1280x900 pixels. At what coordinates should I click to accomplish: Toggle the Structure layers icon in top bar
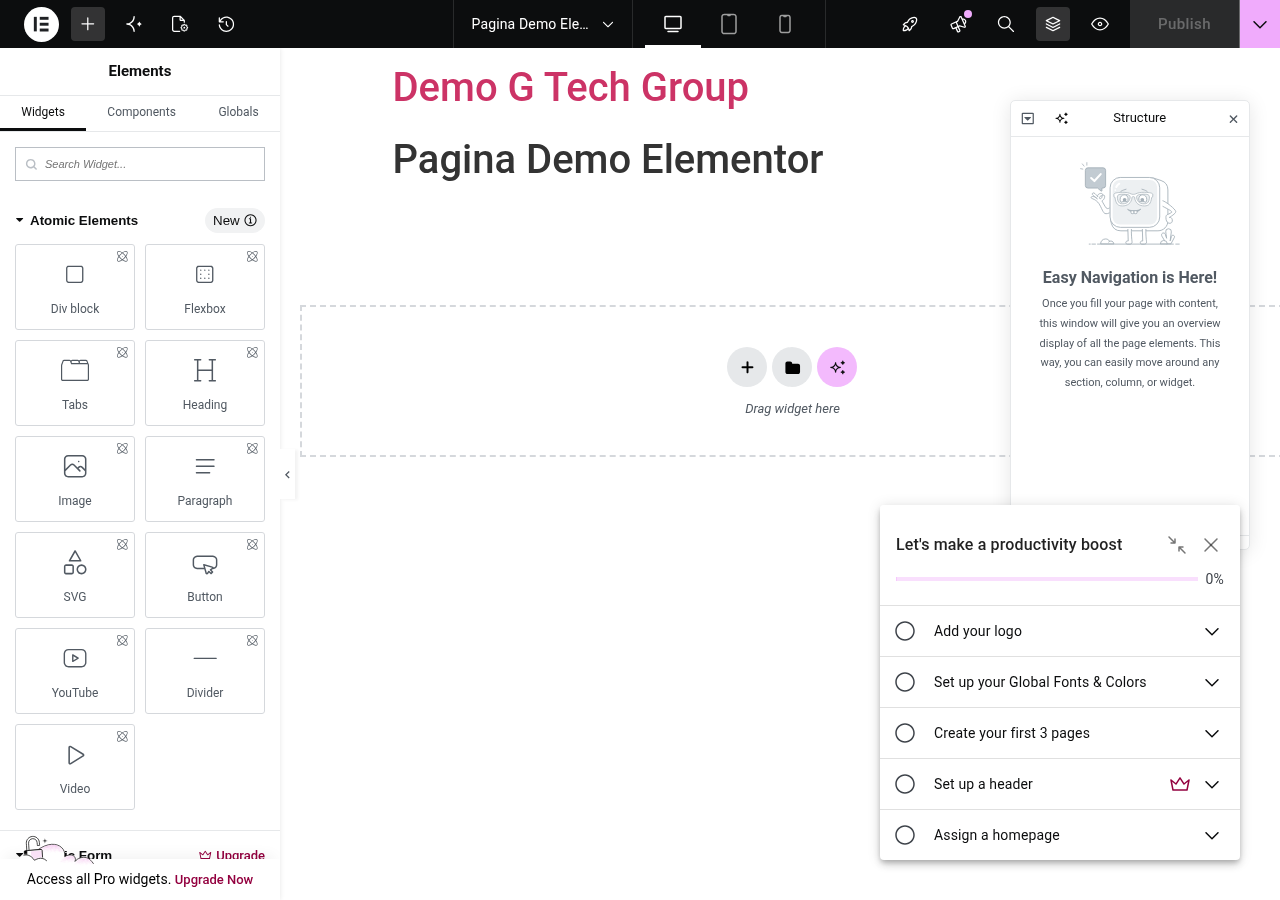coord(1053,24)
